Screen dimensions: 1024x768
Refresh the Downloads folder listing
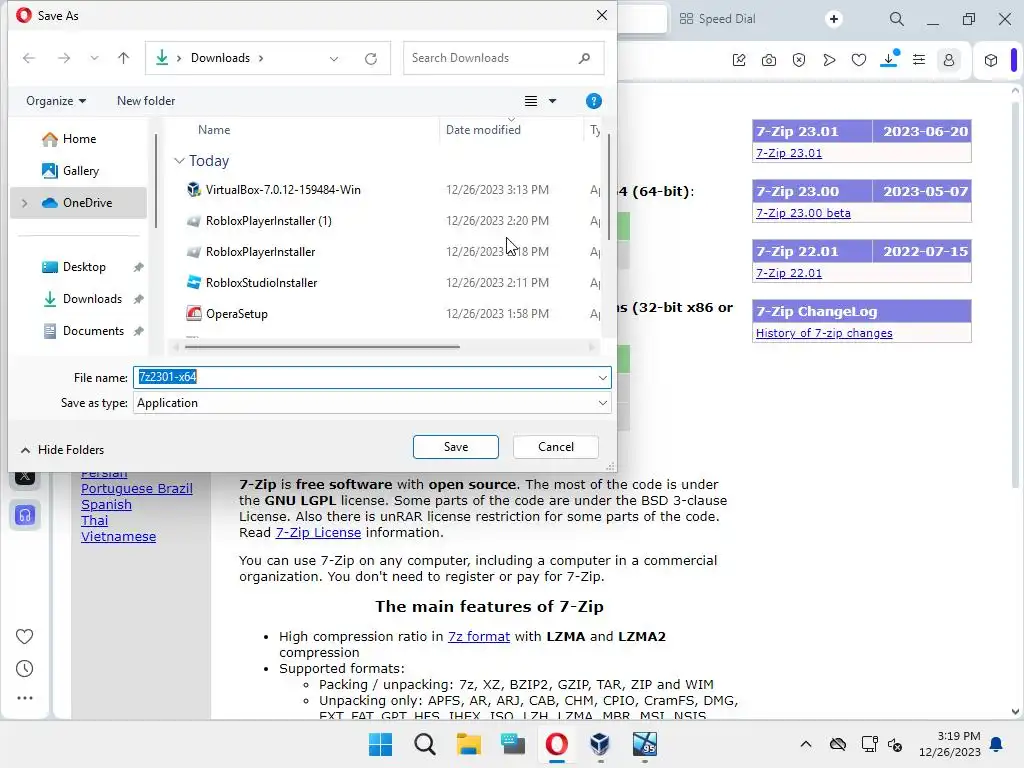(371, 59)
